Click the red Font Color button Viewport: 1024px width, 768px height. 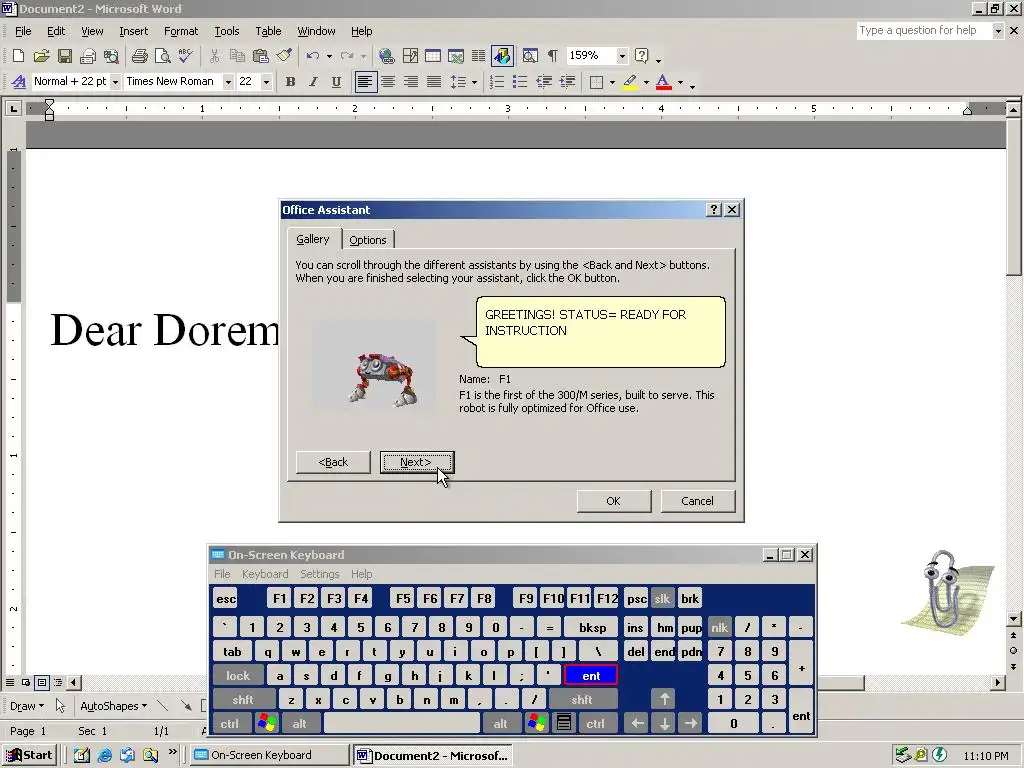point(664,82)
